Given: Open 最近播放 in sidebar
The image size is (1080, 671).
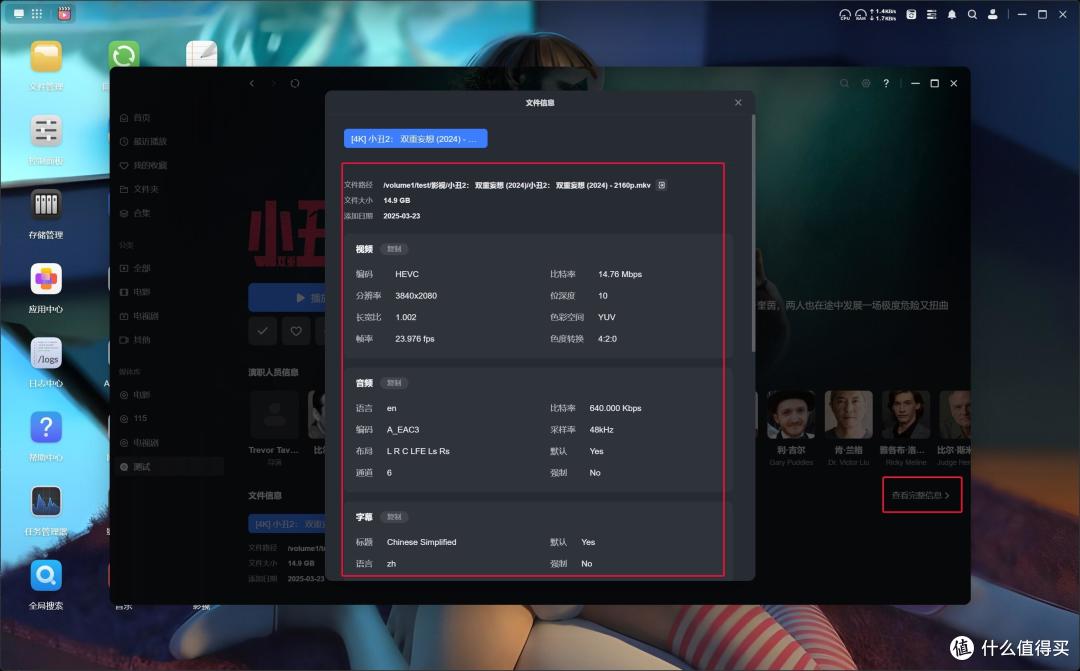Looking at the screenshot, I should 143,141.
